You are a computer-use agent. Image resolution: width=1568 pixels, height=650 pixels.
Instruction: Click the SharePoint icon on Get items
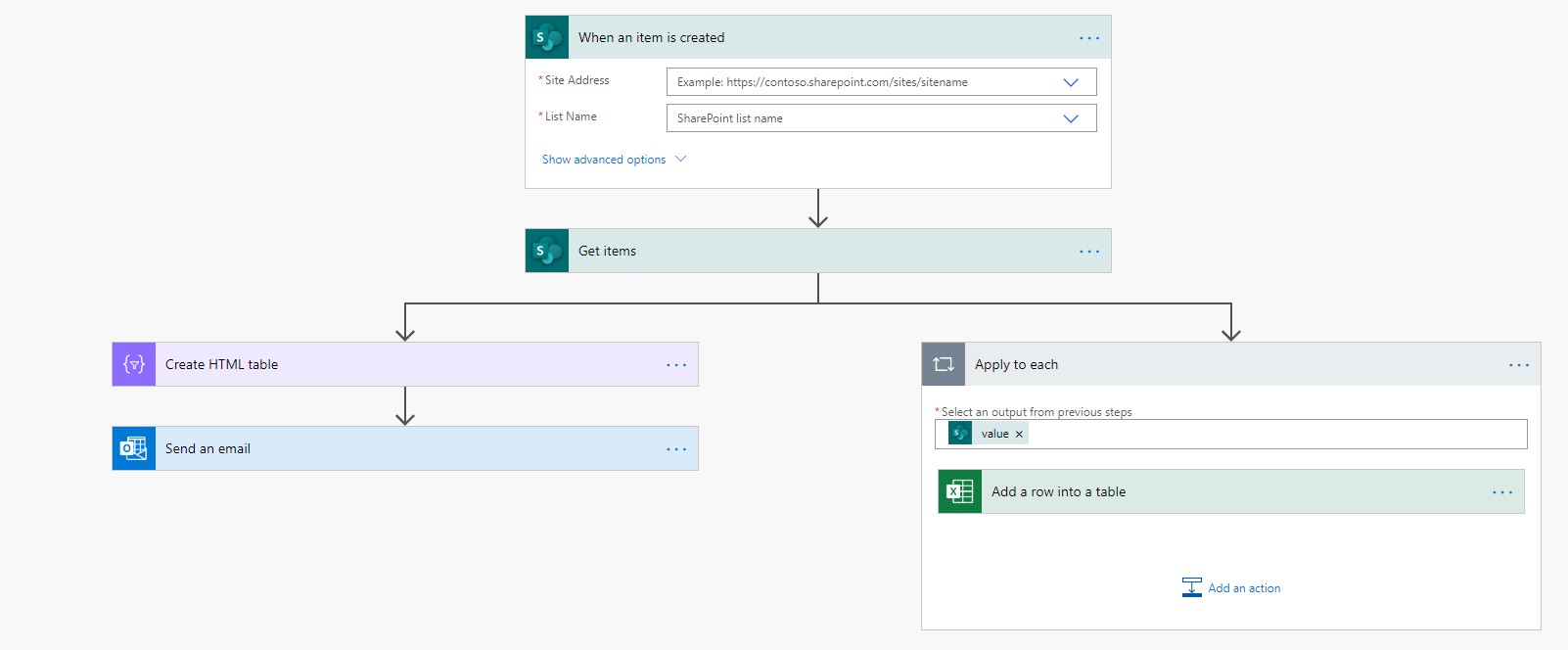[x=546, y=251]
